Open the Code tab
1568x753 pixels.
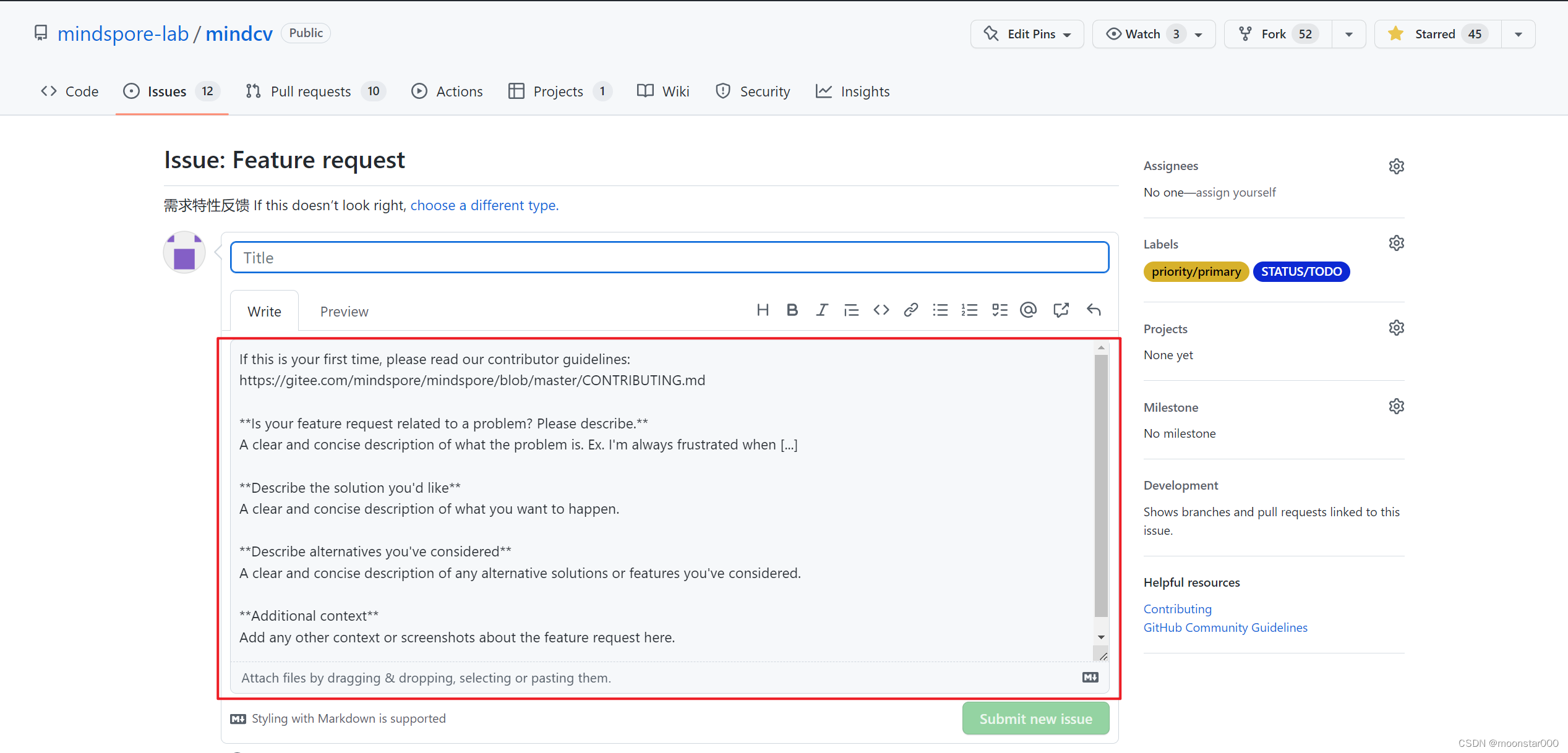click(x=70, y=91)
